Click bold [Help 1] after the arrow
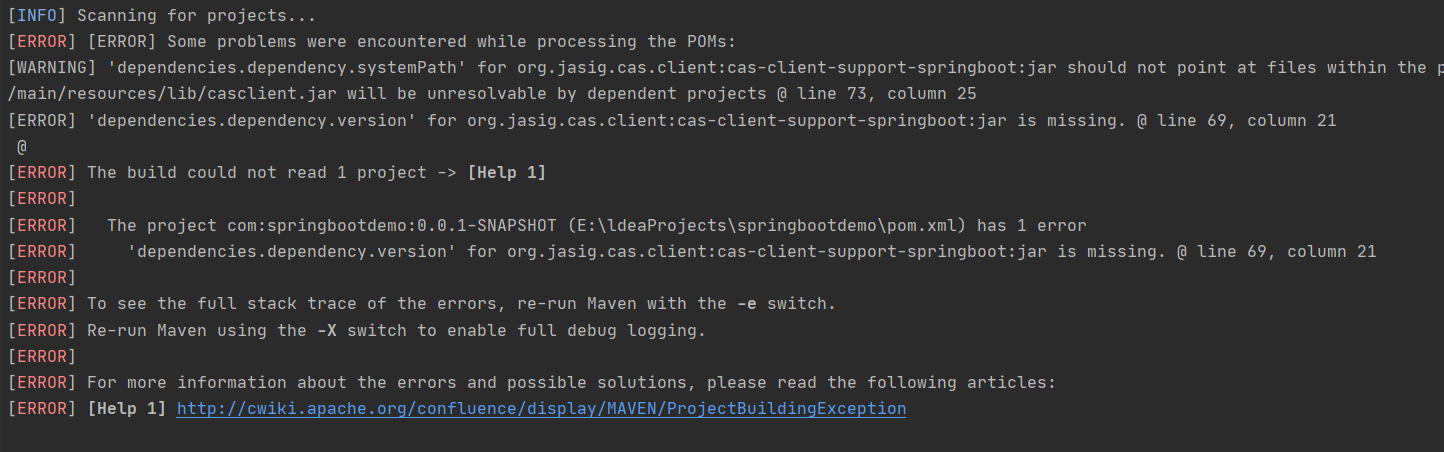The width and height of the screenshot is (1444, 452). [506, 172]
